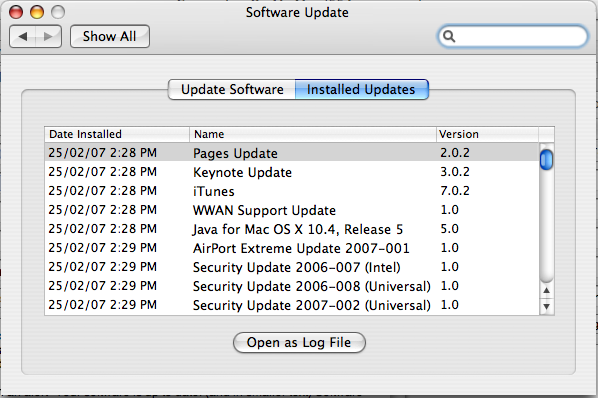Select Security Update 2007-002 (Universal)

(292, 305)
